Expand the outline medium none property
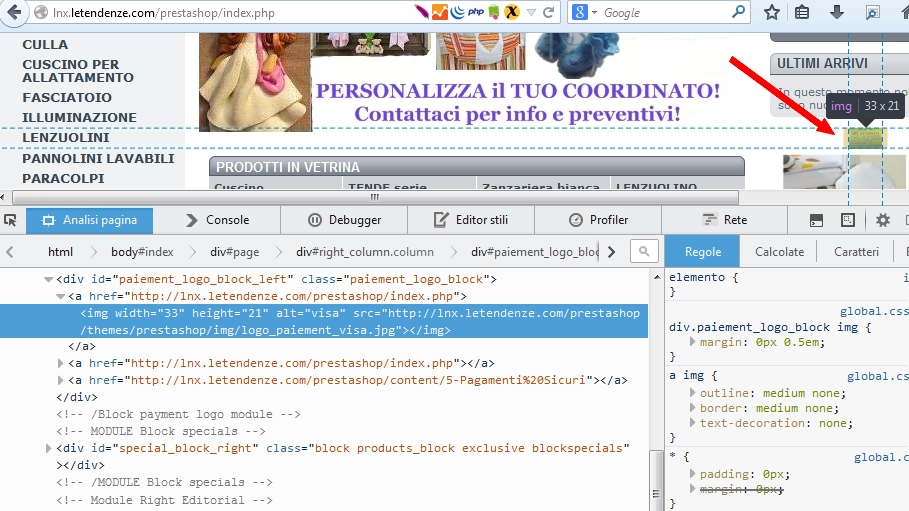The image size is (909, 511). [692, 393]
